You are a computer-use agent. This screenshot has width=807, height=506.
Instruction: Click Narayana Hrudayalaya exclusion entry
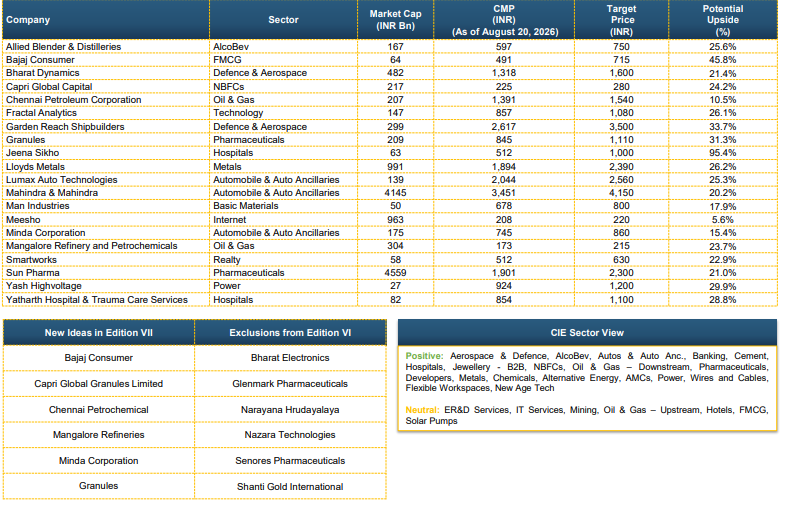(x=290, y=410)
